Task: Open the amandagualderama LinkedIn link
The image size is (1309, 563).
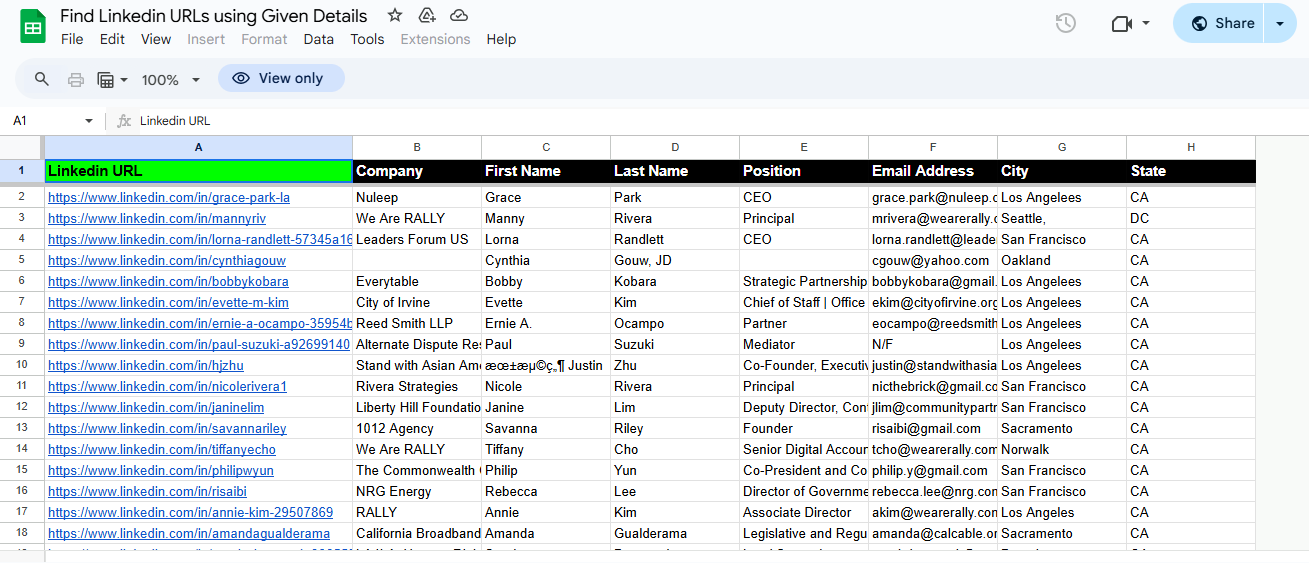Action: point(189,534)
